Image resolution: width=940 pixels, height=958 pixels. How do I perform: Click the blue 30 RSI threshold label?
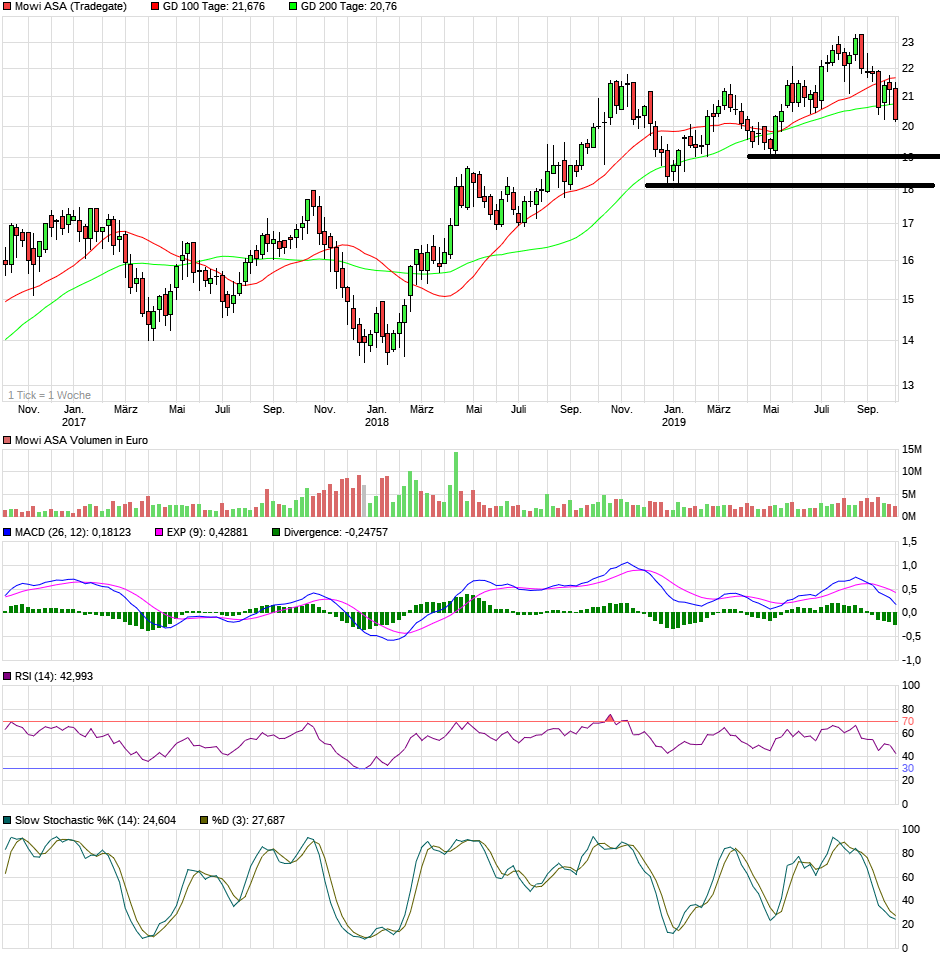pos(908,768)
